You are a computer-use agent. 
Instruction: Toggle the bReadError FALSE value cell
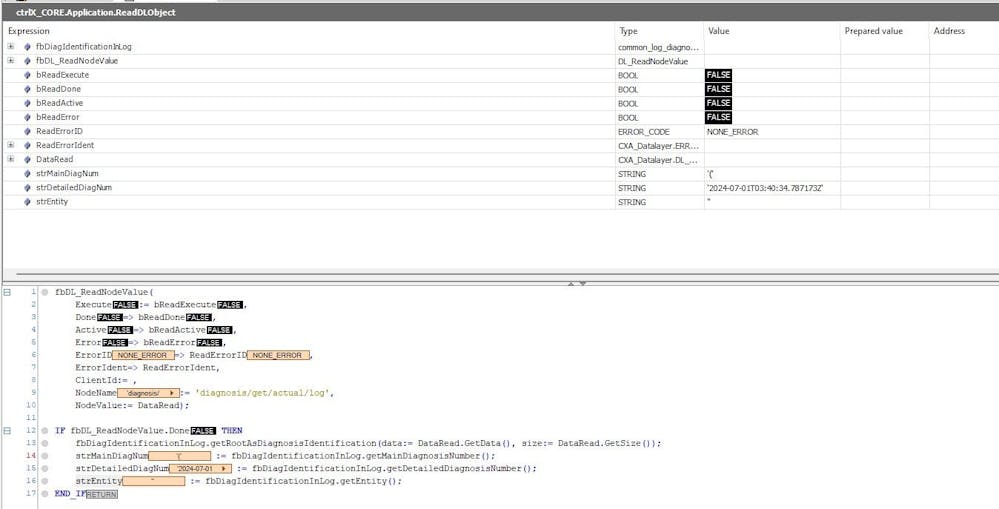point(718,117)
